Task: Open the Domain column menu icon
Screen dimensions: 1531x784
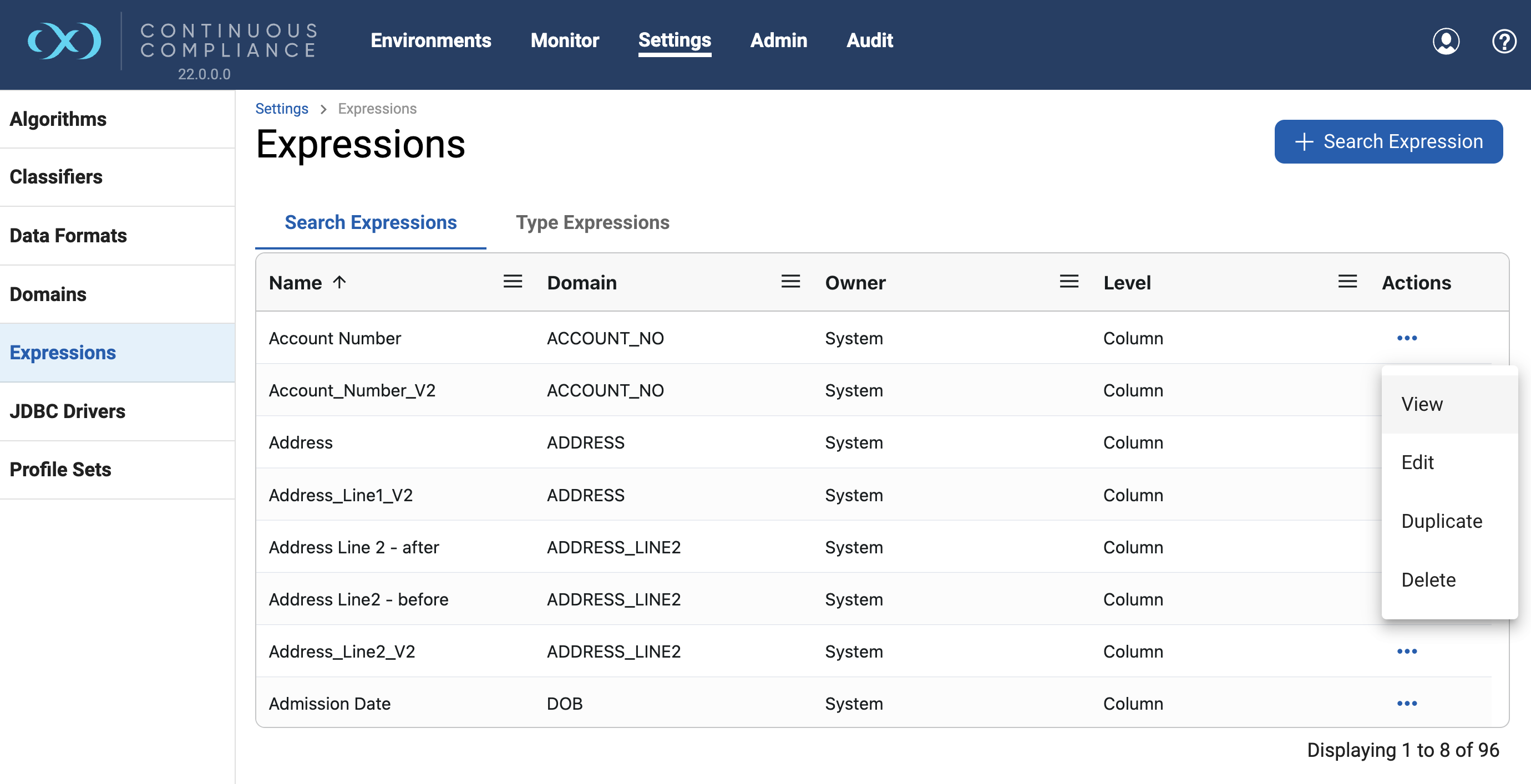Action: 790,282
